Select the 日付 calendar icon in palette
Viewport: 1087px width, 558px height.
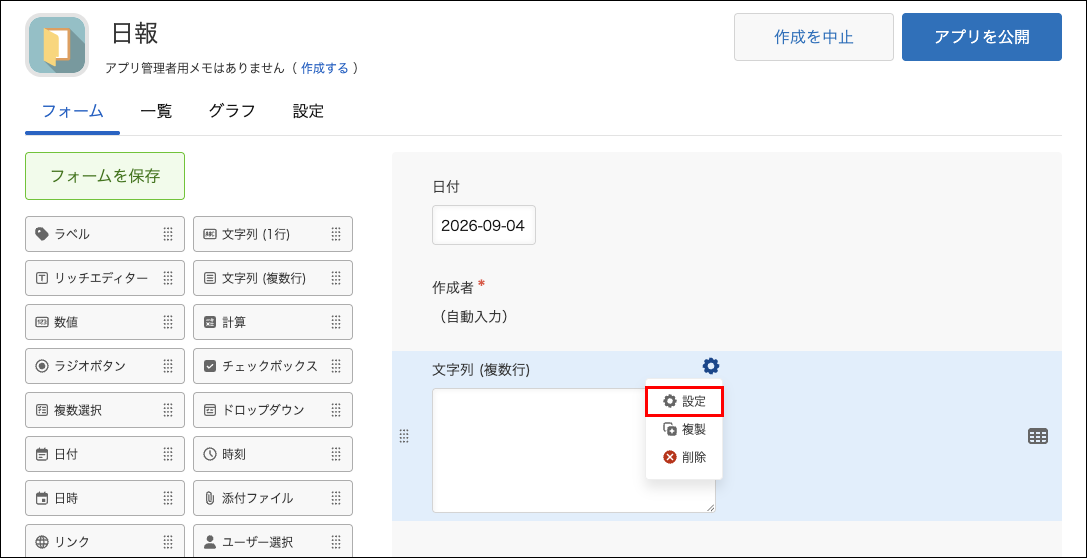click(42, 455)
